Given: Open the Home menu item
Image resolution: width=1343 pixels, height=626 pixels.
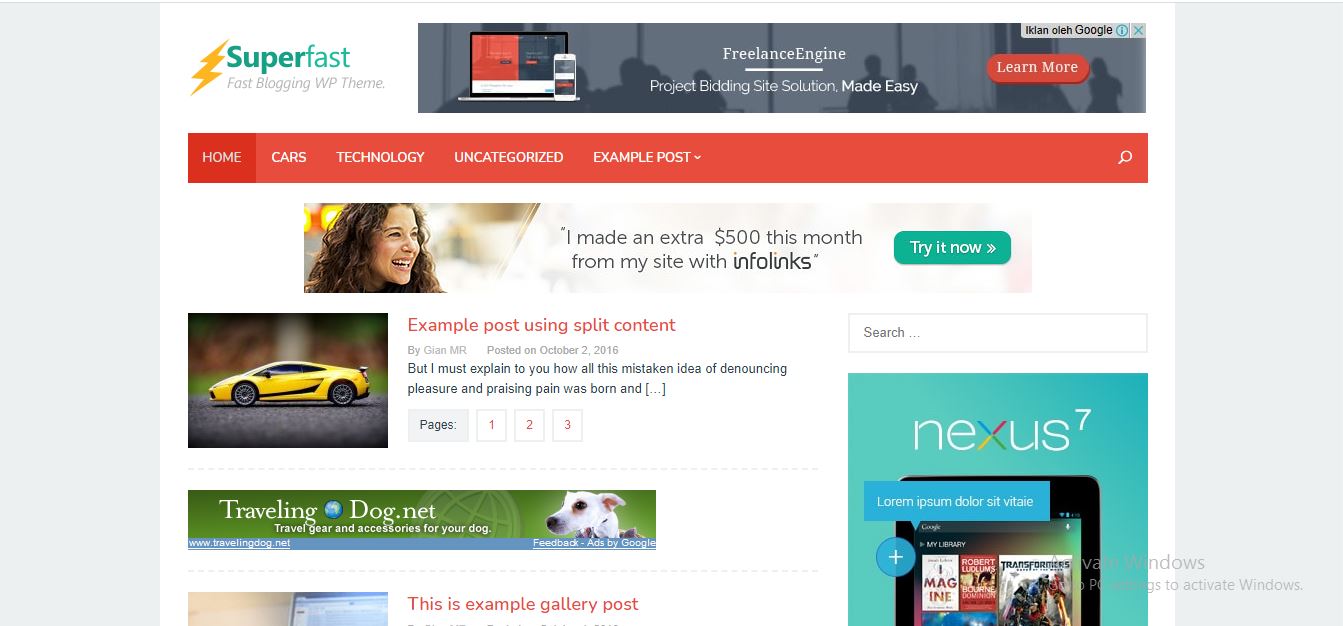Looking at the screenshot, I should pyautogui.click(x=222, y=157).
